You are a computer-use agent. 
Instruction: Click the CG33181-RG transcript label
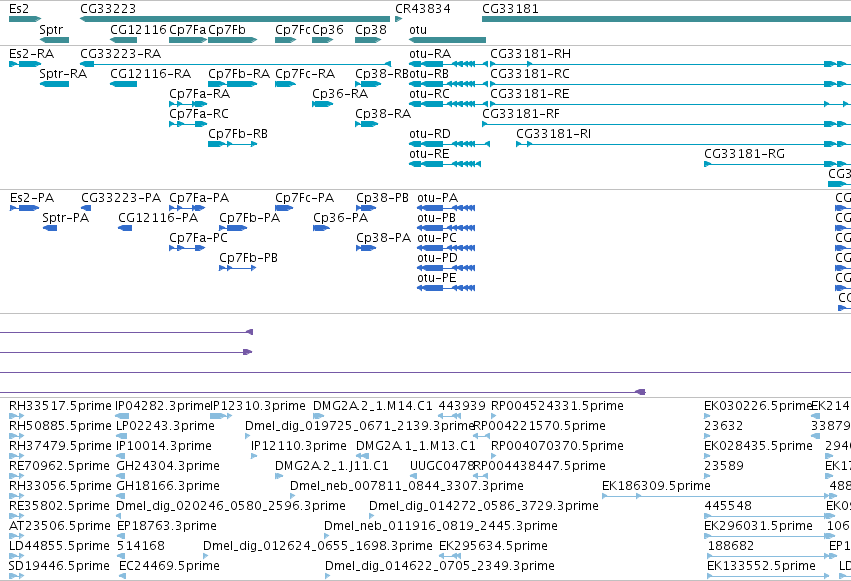point(745,154)
